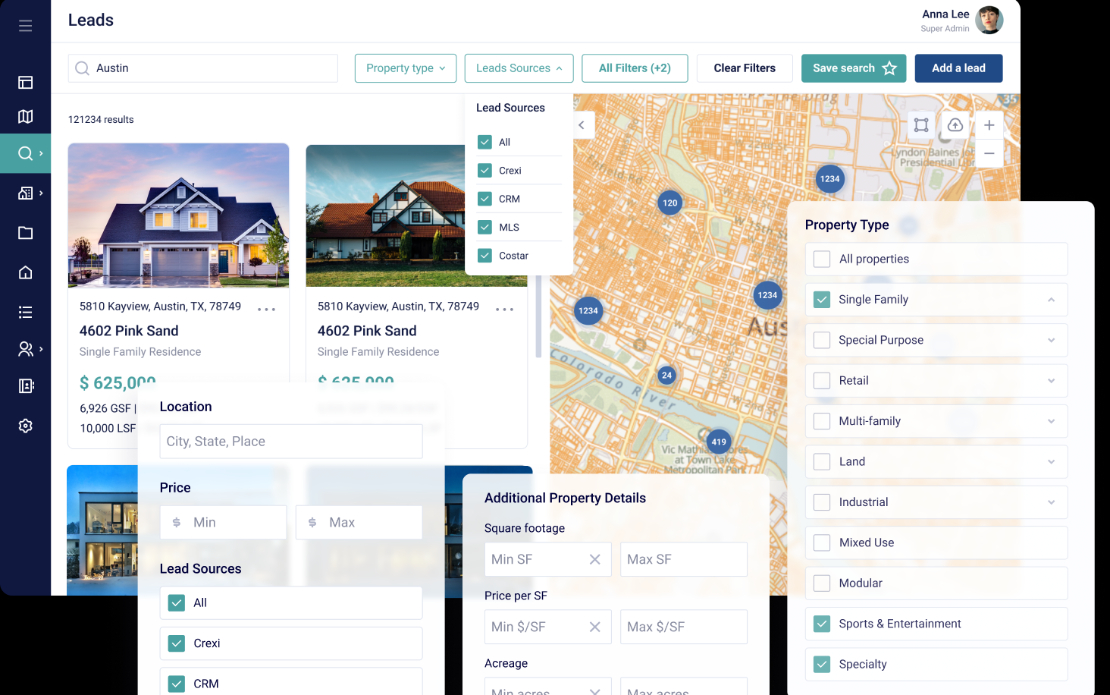Click the All Filters (+2) button

coord(635,68)
